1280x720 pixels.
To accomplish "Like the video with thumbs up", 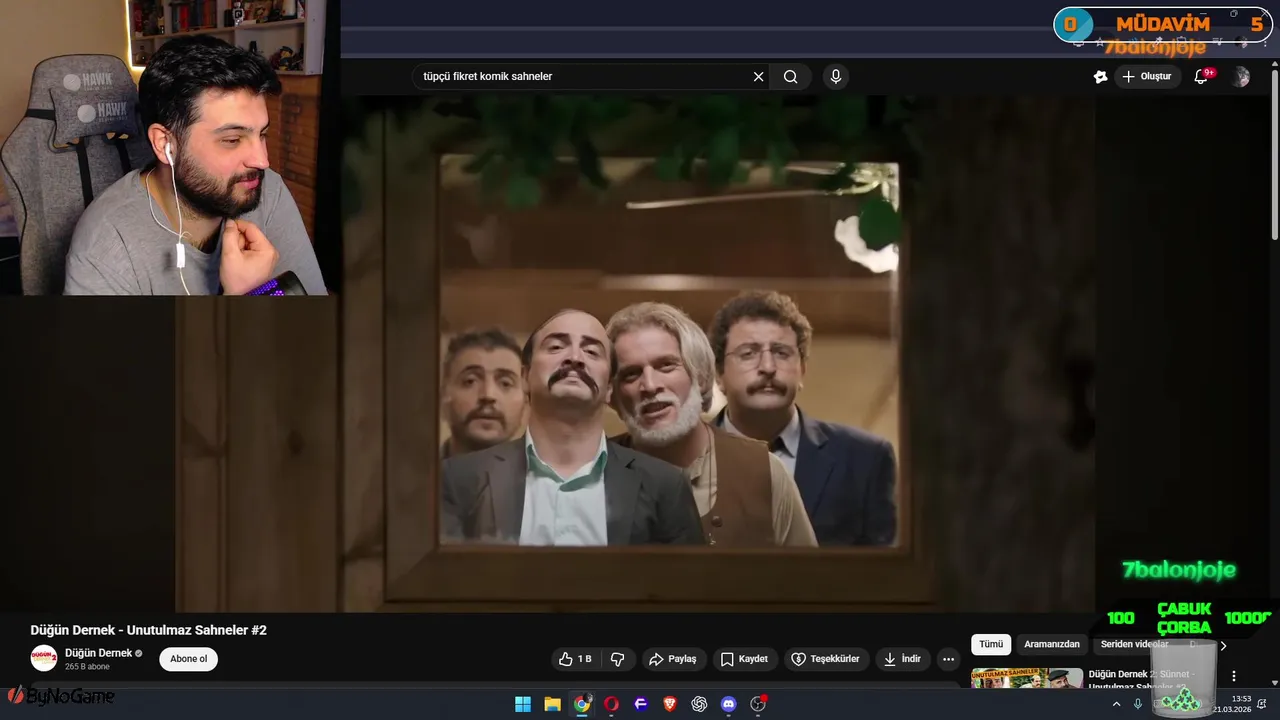I will 575,659.
